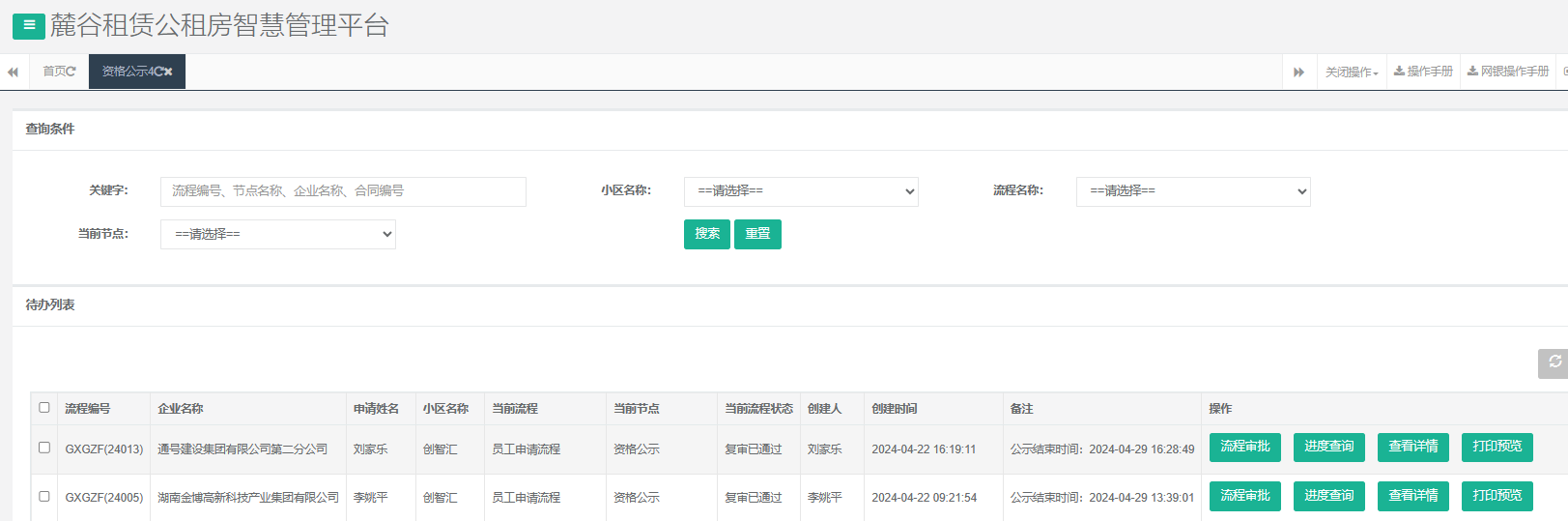Toggle the select-all checkbox in table header
The image size is (1568, 521).
pyautogui.click(x=44, y=408)
